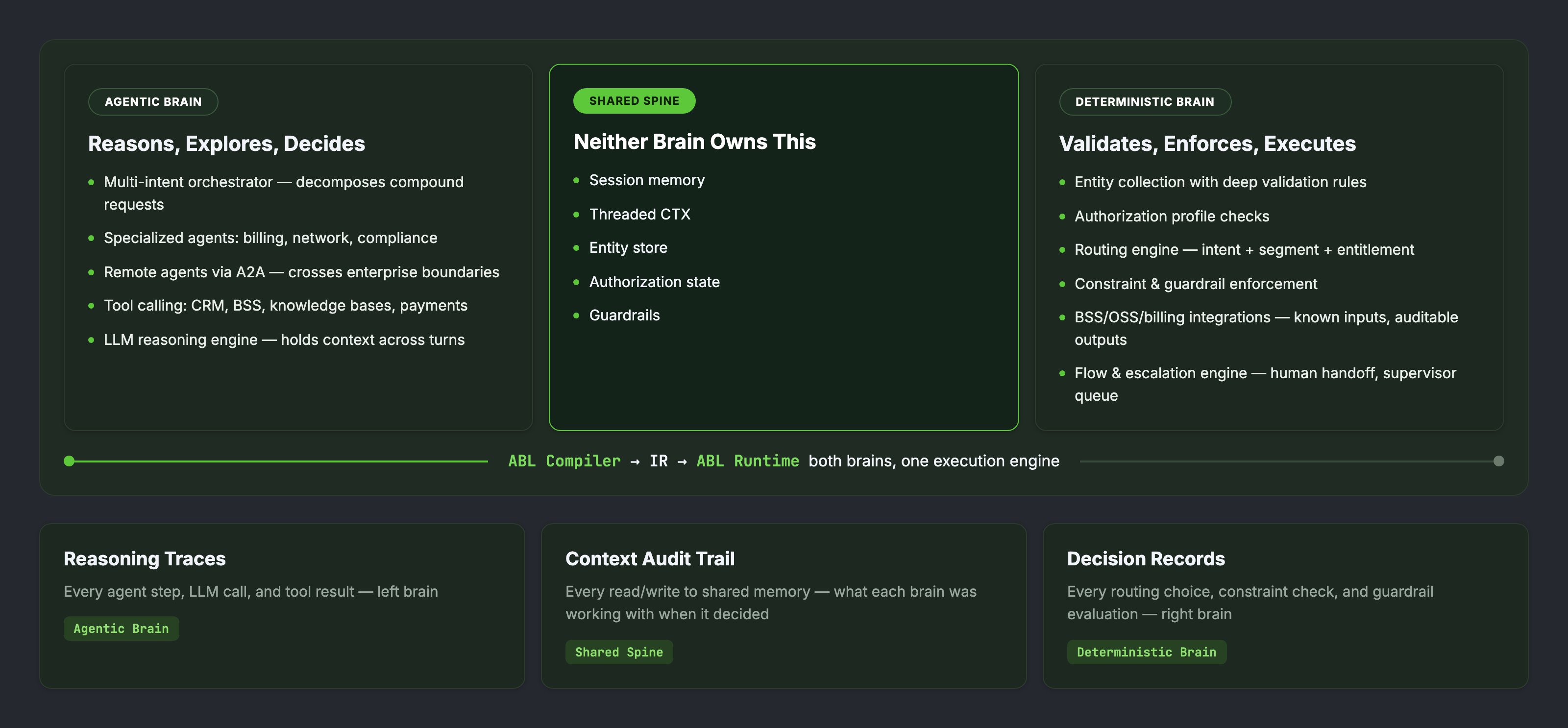This screenshot has width=1568, height=728.
Task: Select the Shared Spine tag under Context Audit Trail
Action: click(x=618, y=652)
